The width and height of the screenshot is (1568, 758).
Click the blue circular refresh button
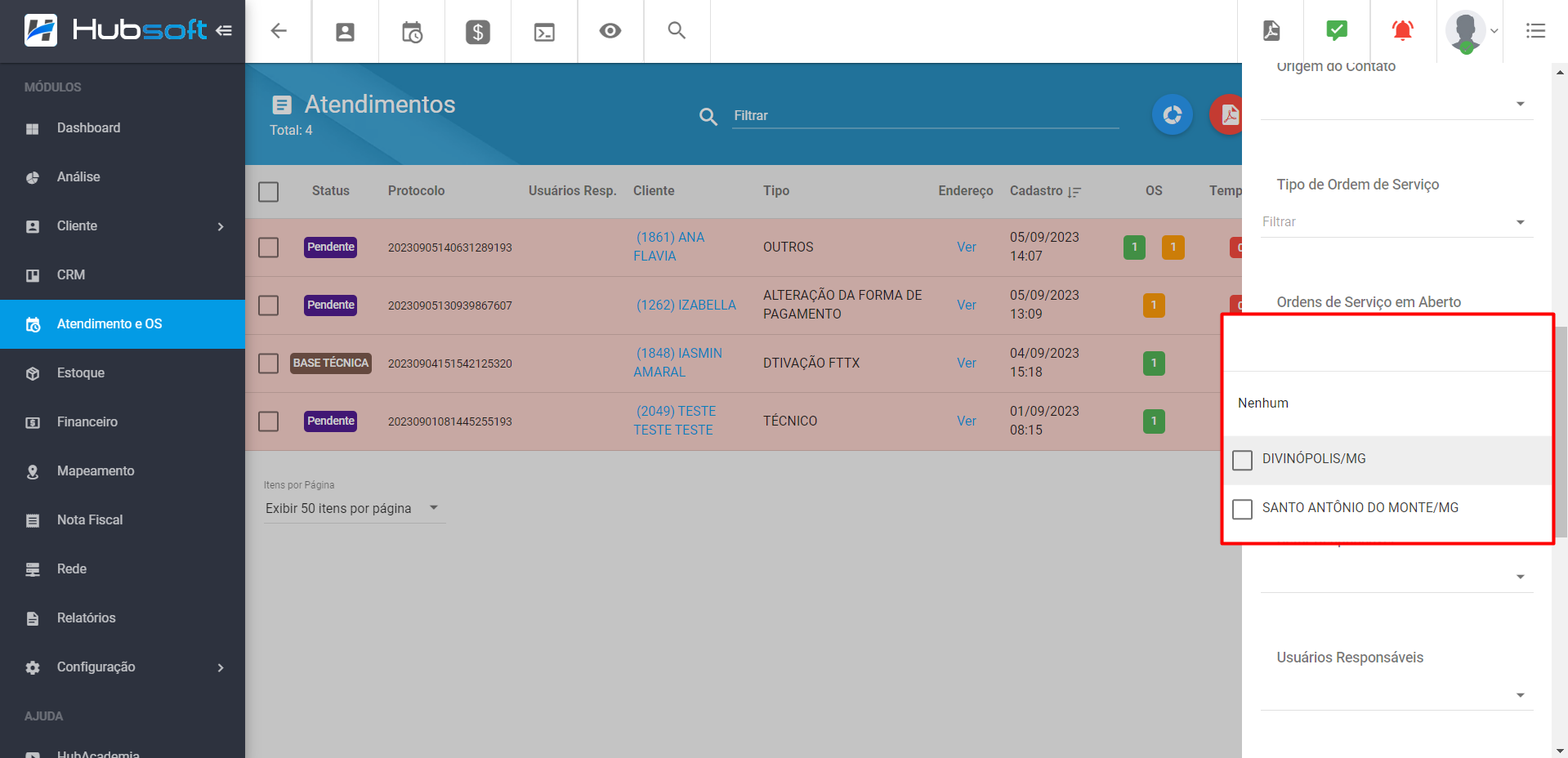click(1173, 114)
